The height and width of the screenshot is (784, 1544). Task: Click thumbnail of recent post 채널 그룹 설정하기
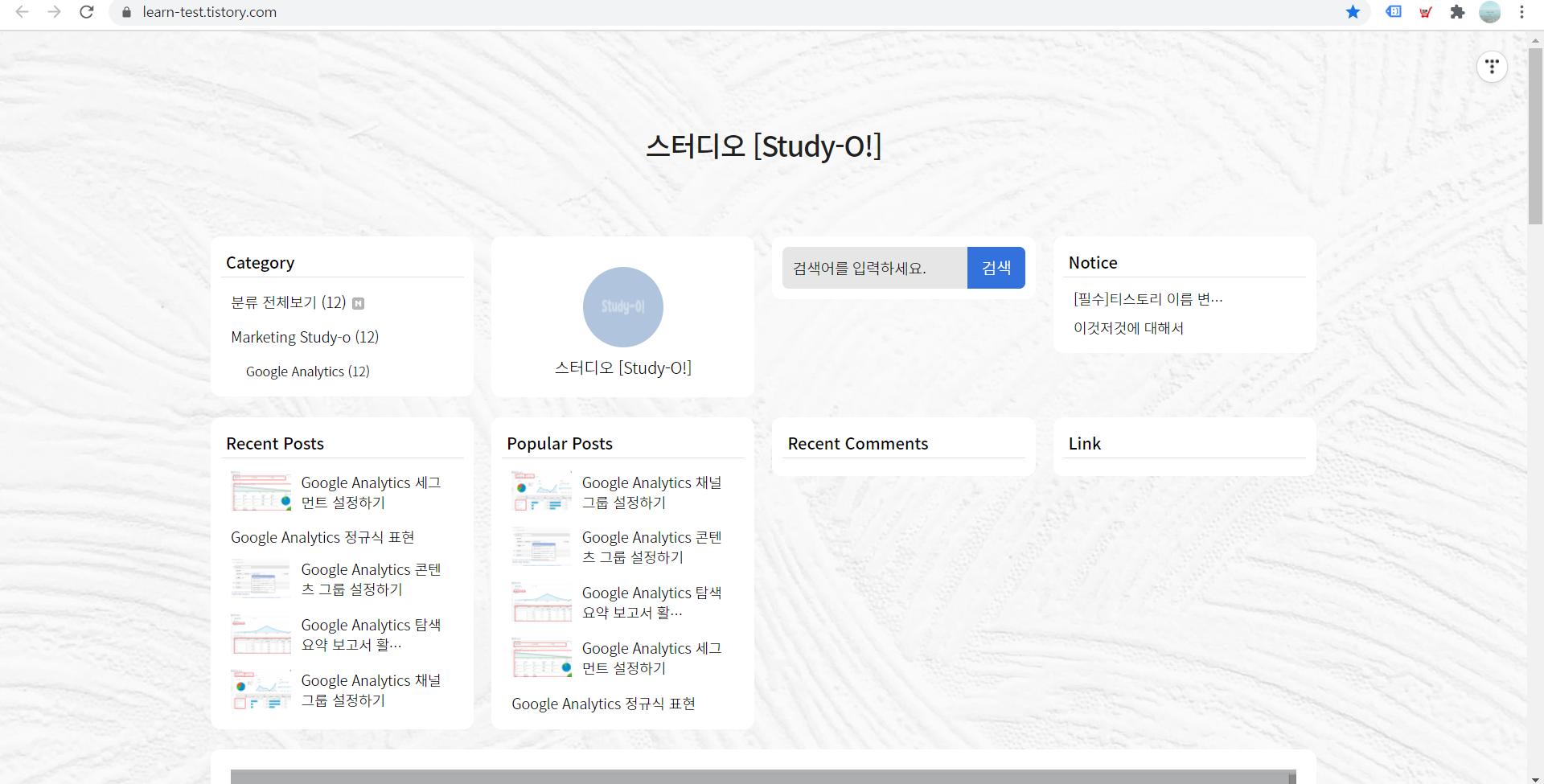point(261,690)
